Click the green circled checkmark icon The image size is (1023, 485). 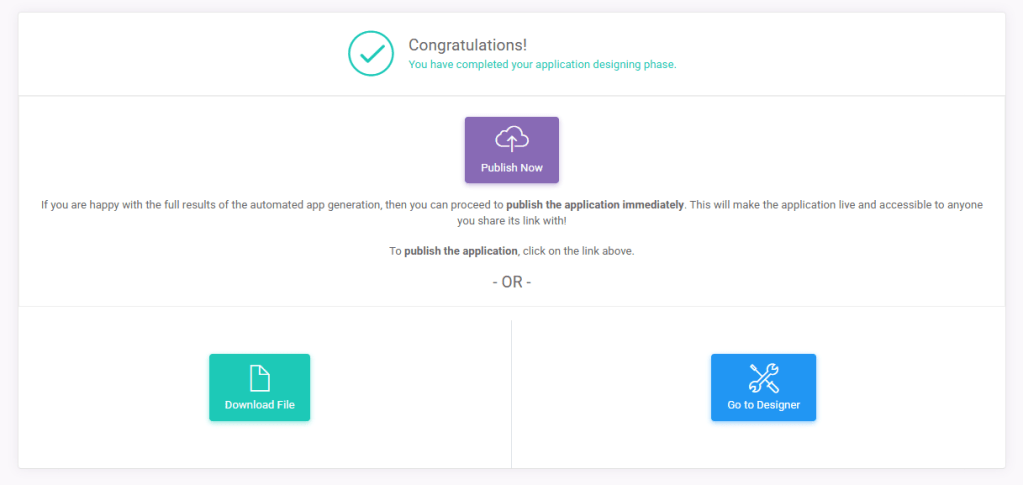371,53
